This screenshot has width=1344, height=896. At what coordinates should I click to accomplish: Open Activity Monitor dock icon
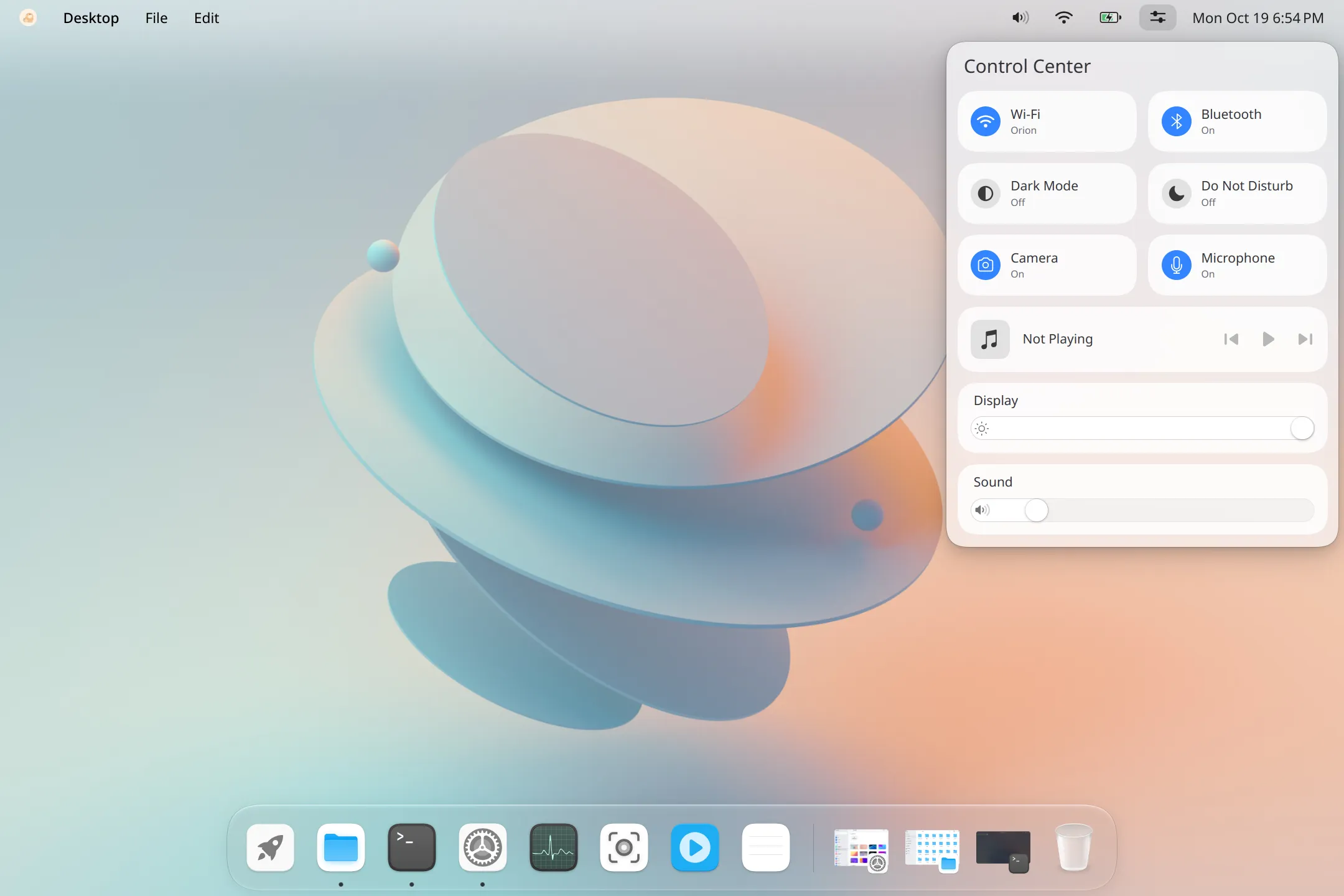pyautogui.click(x=554, y=847)
